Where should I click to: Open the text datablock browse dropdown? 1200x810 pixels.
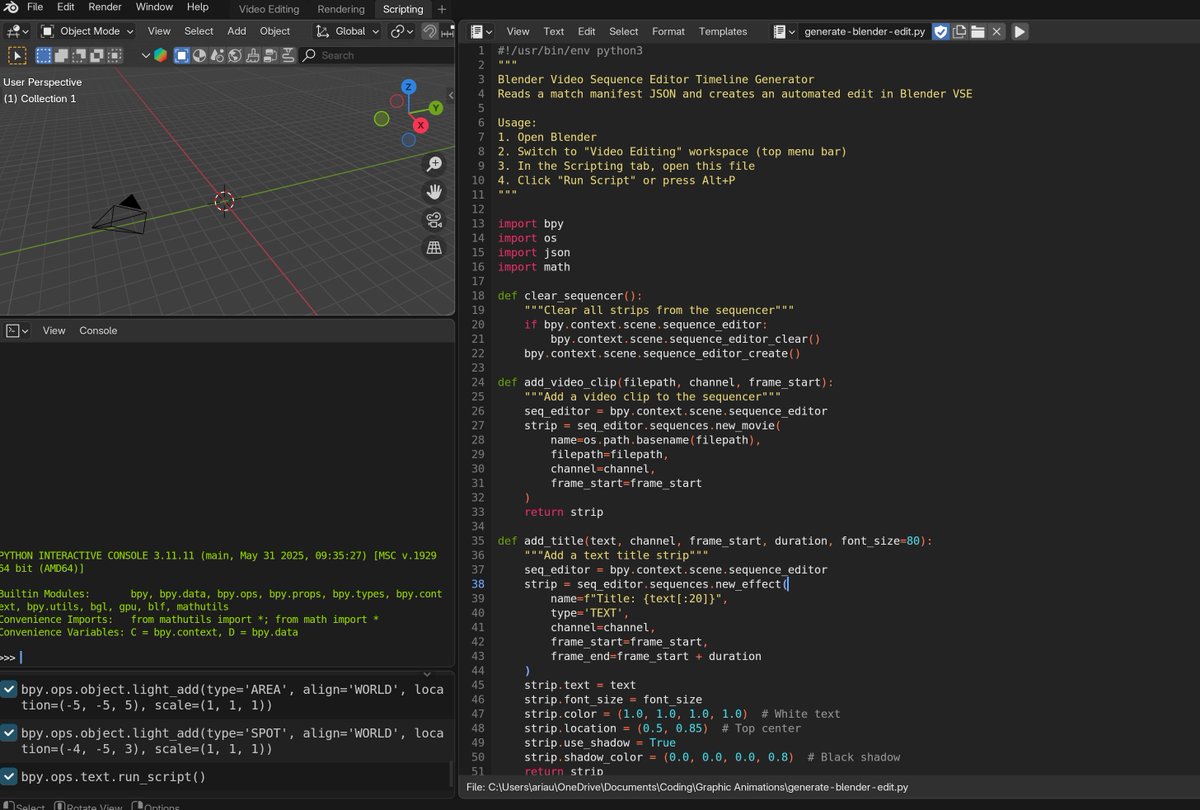[x=784, y=32]
